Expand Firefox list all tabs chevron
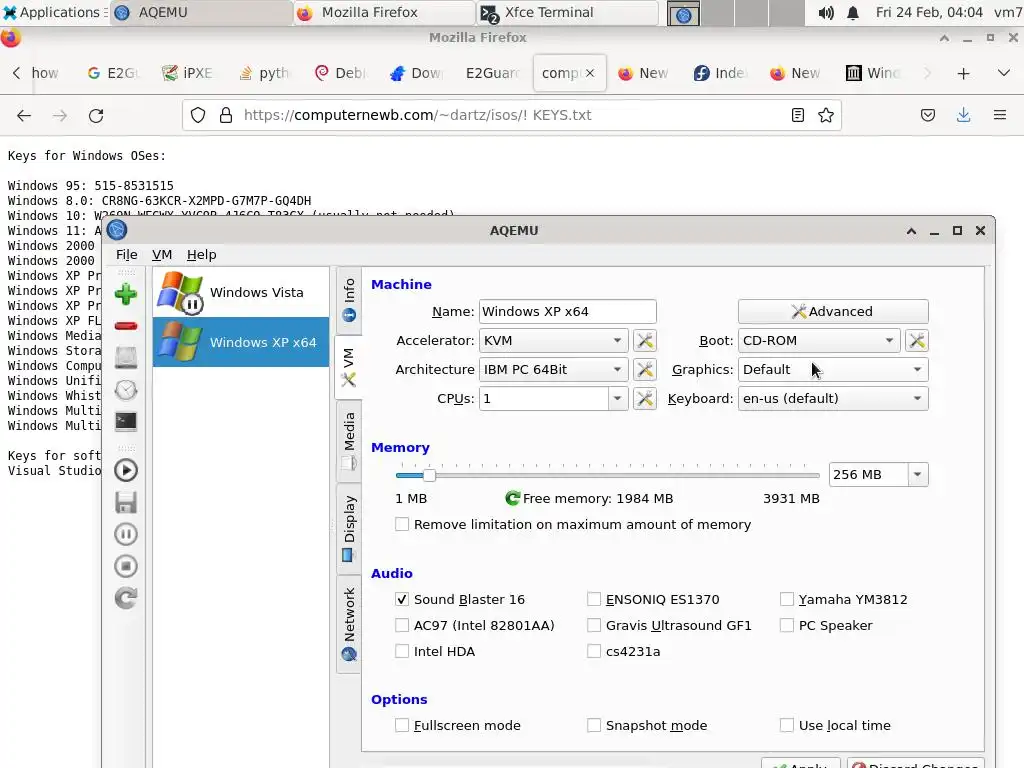 click(x=1004, y=73)
